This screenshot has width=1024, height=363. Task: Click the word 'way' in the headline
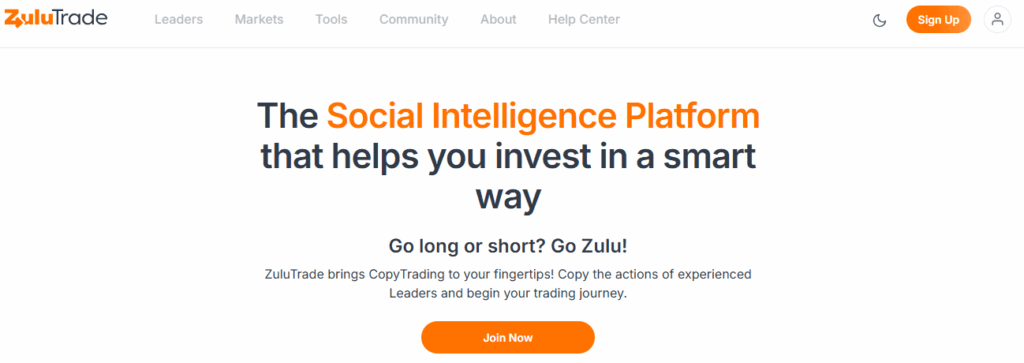pos(508,199)
